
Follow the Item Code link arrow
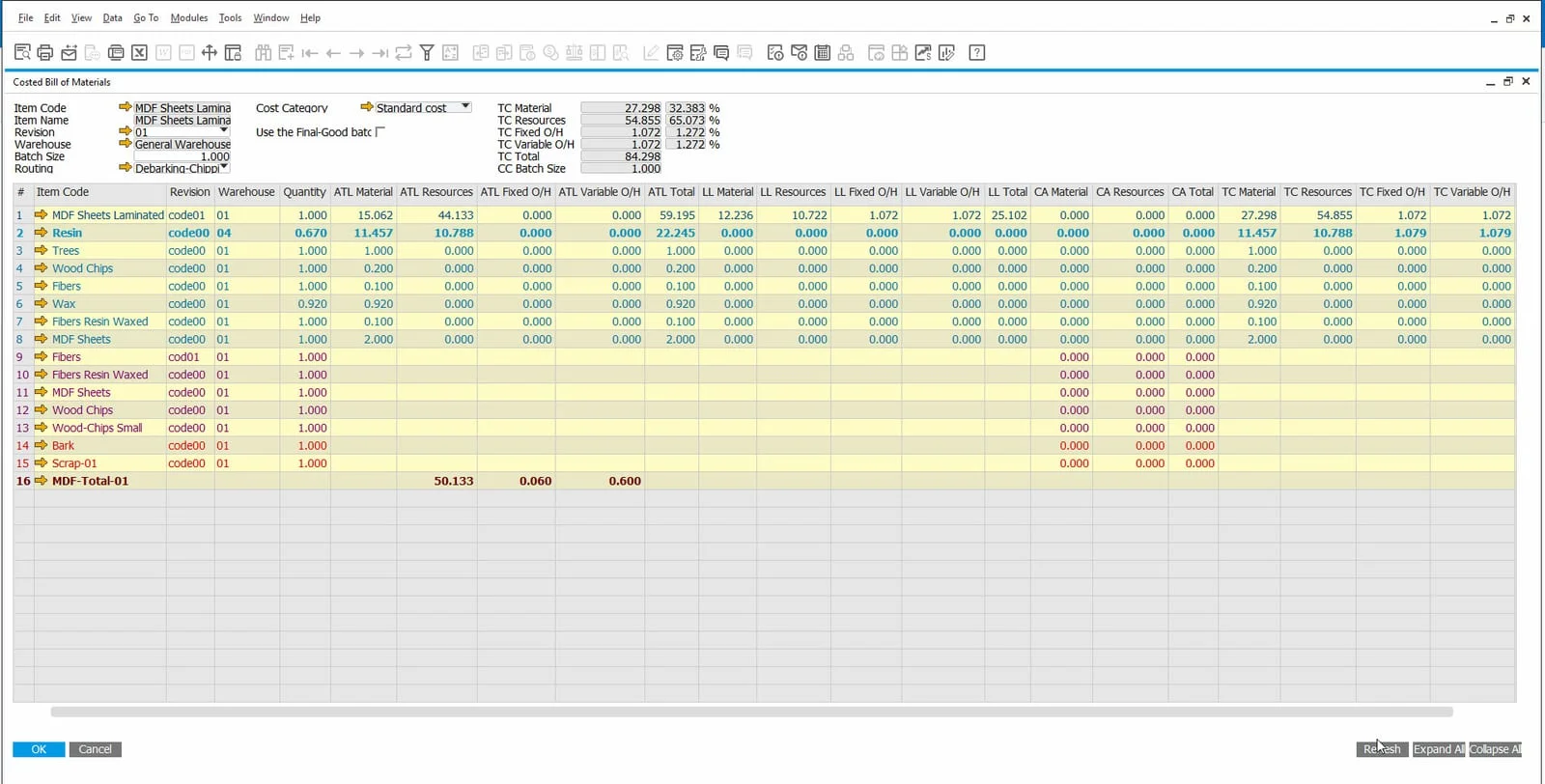tap(125, 107)
